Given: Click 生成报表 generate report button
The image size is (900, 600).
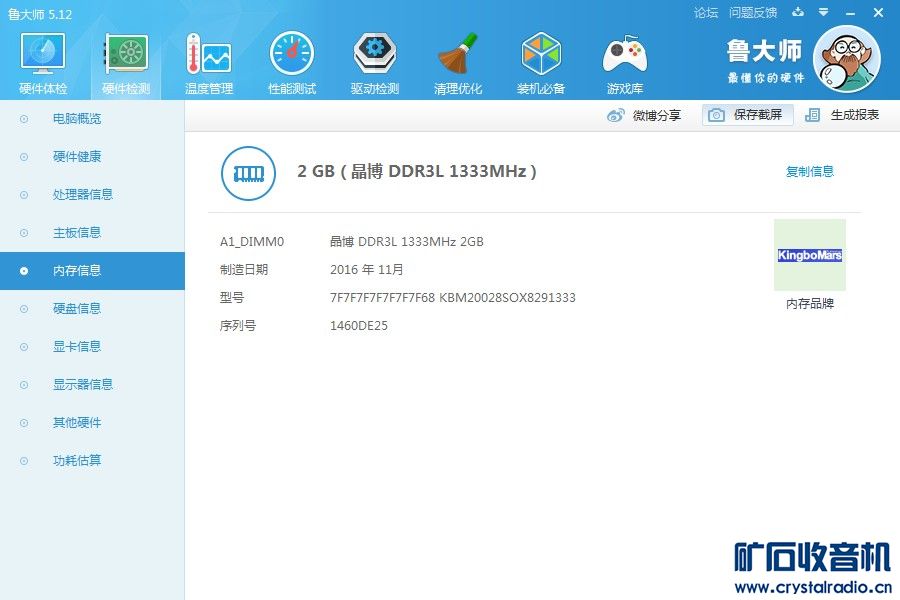Looking at the screenshot, I should click(x=842, y=115).
